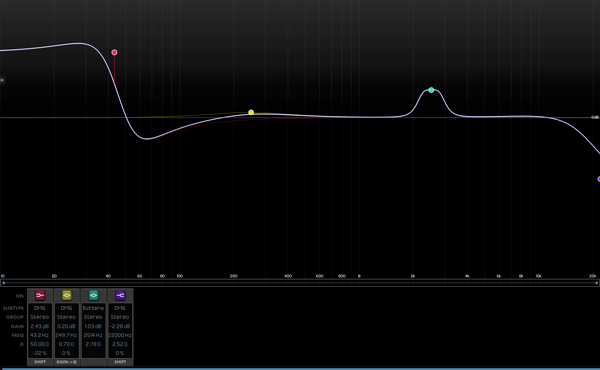Open the Butterworth subtype dropdown of teal band
The height and width of the screenshot is (370, 600).
point(93,308)
